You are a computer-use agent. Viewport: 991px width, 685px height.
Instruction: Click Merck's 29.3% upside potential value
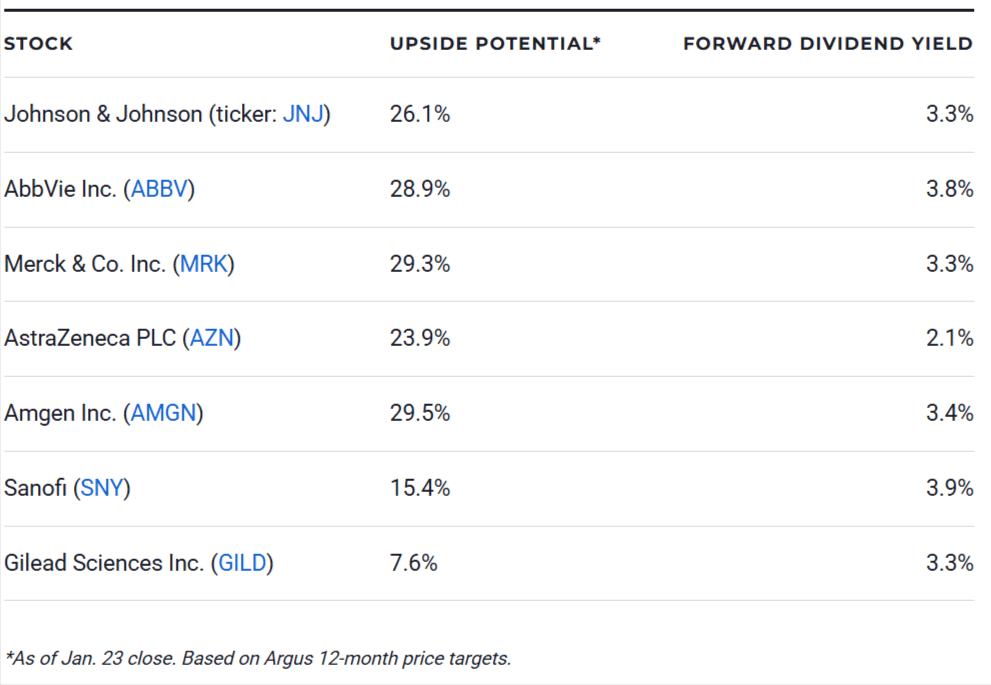(x=420, y=264)
